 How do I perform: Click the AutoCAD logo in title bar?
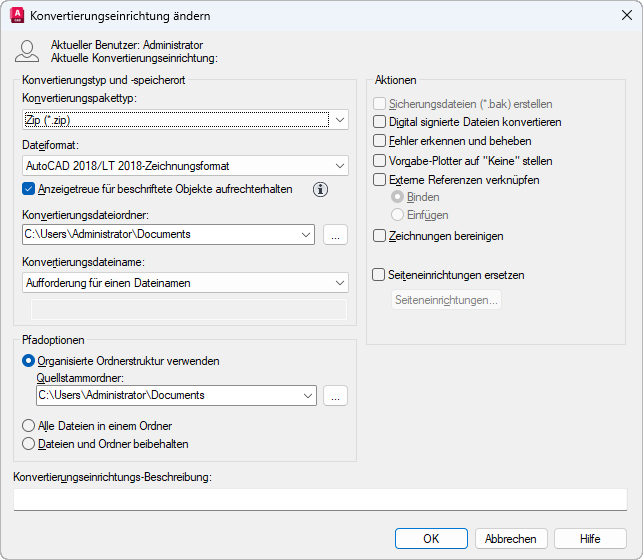17,16
